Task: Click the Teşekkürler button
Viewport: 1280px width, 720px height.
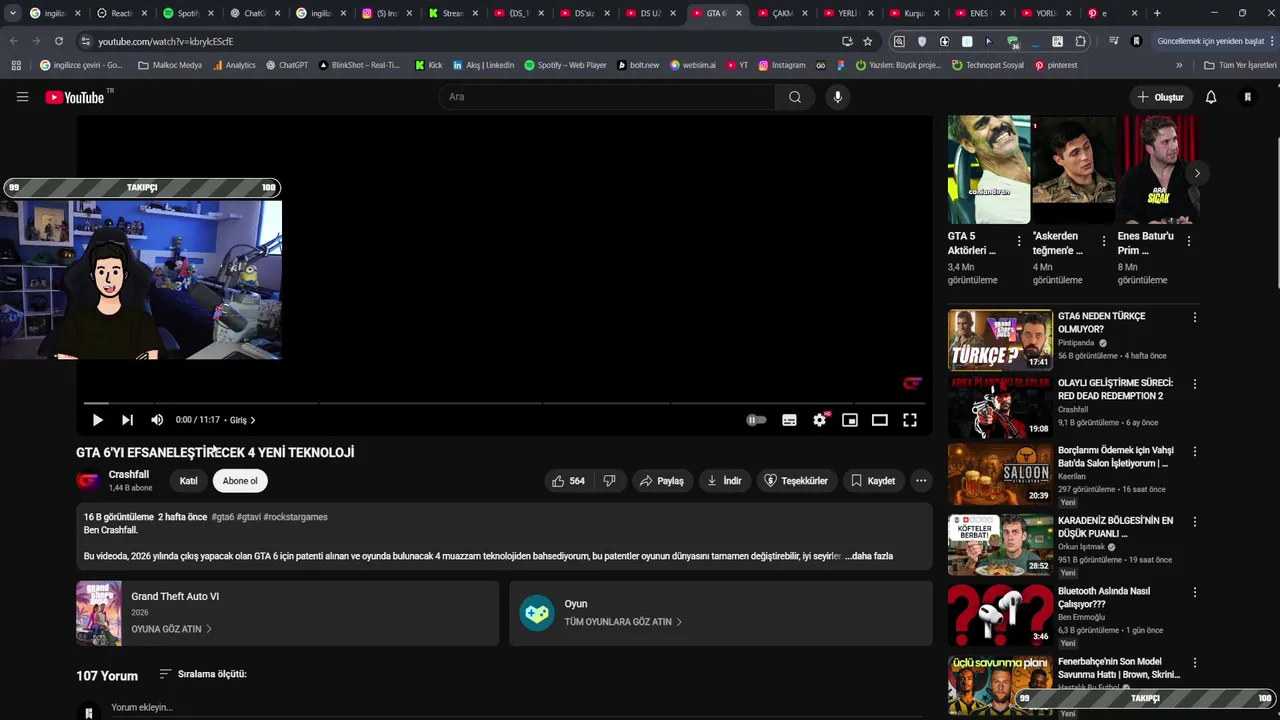Action: (797, 481)
